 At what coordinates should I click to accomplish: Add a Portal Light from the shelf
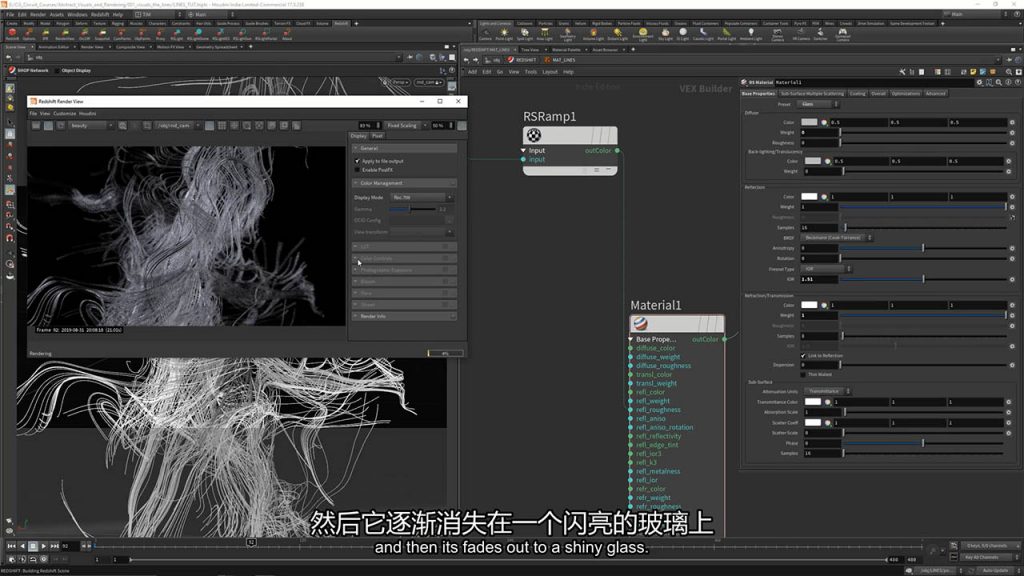[726, 32]
